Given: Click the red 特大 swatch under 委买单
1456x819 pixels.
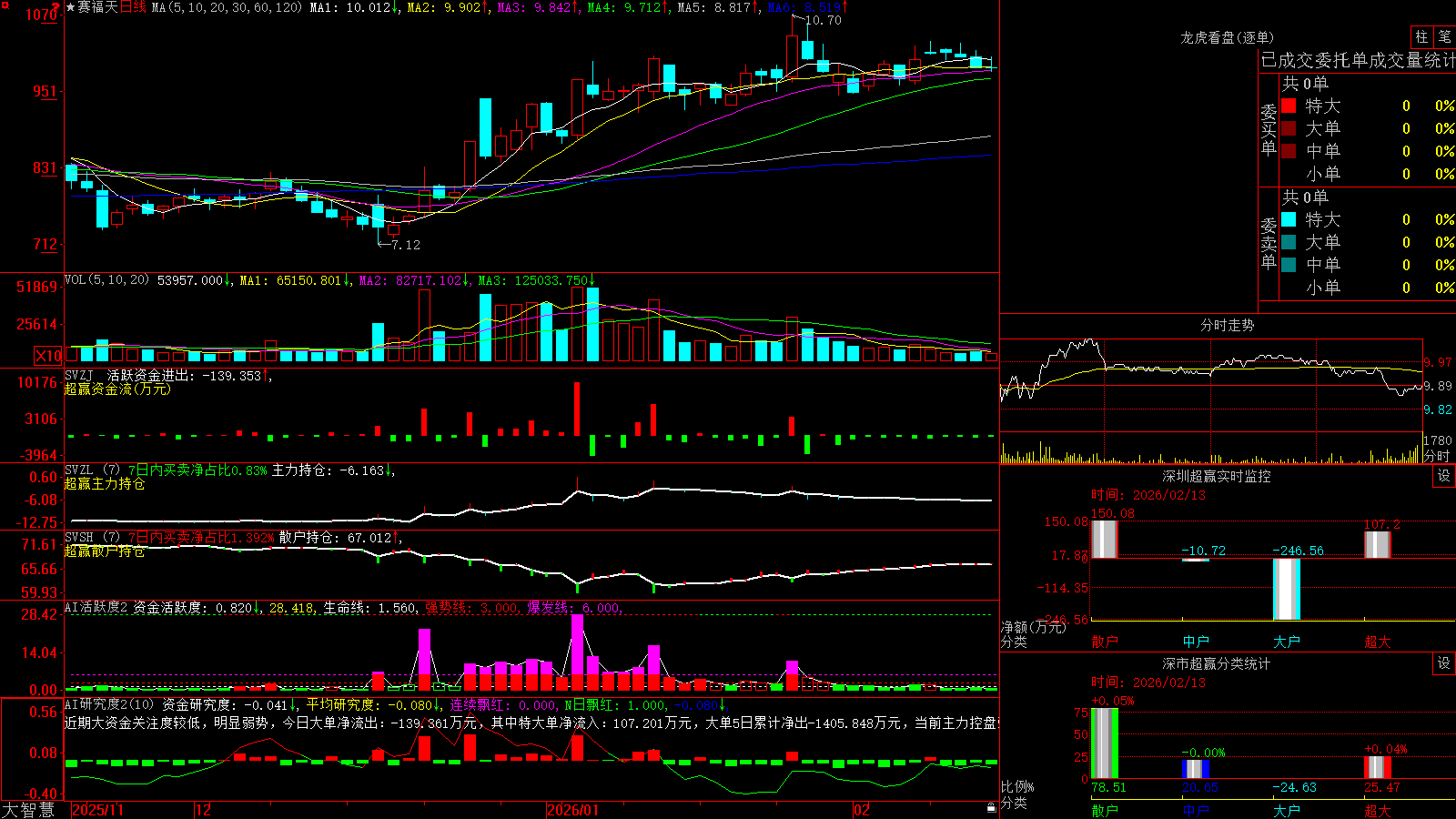Looking at the screenshot, I should click(x=1289, y=106).
